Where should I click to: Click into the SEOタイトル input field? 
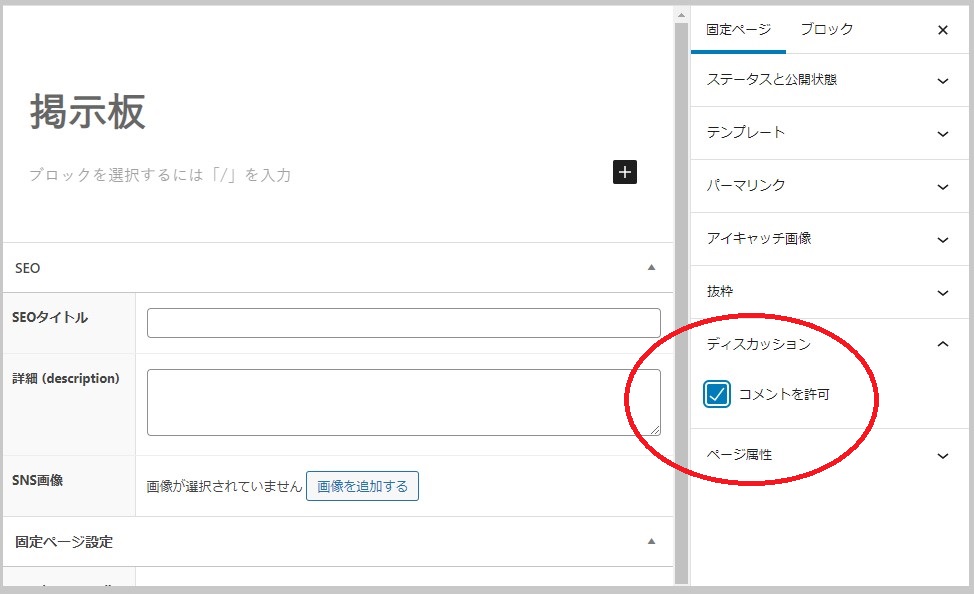[403, 323]
